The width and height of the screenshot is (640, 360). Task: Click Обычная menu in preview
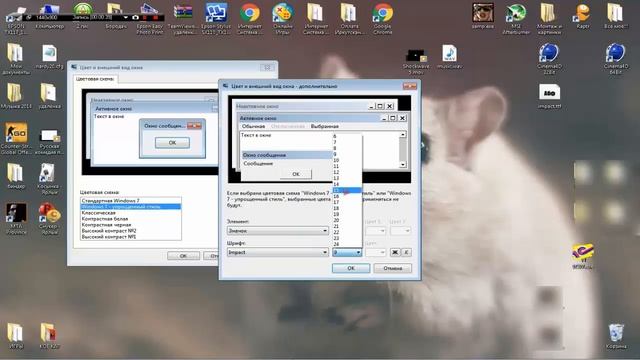253,126
